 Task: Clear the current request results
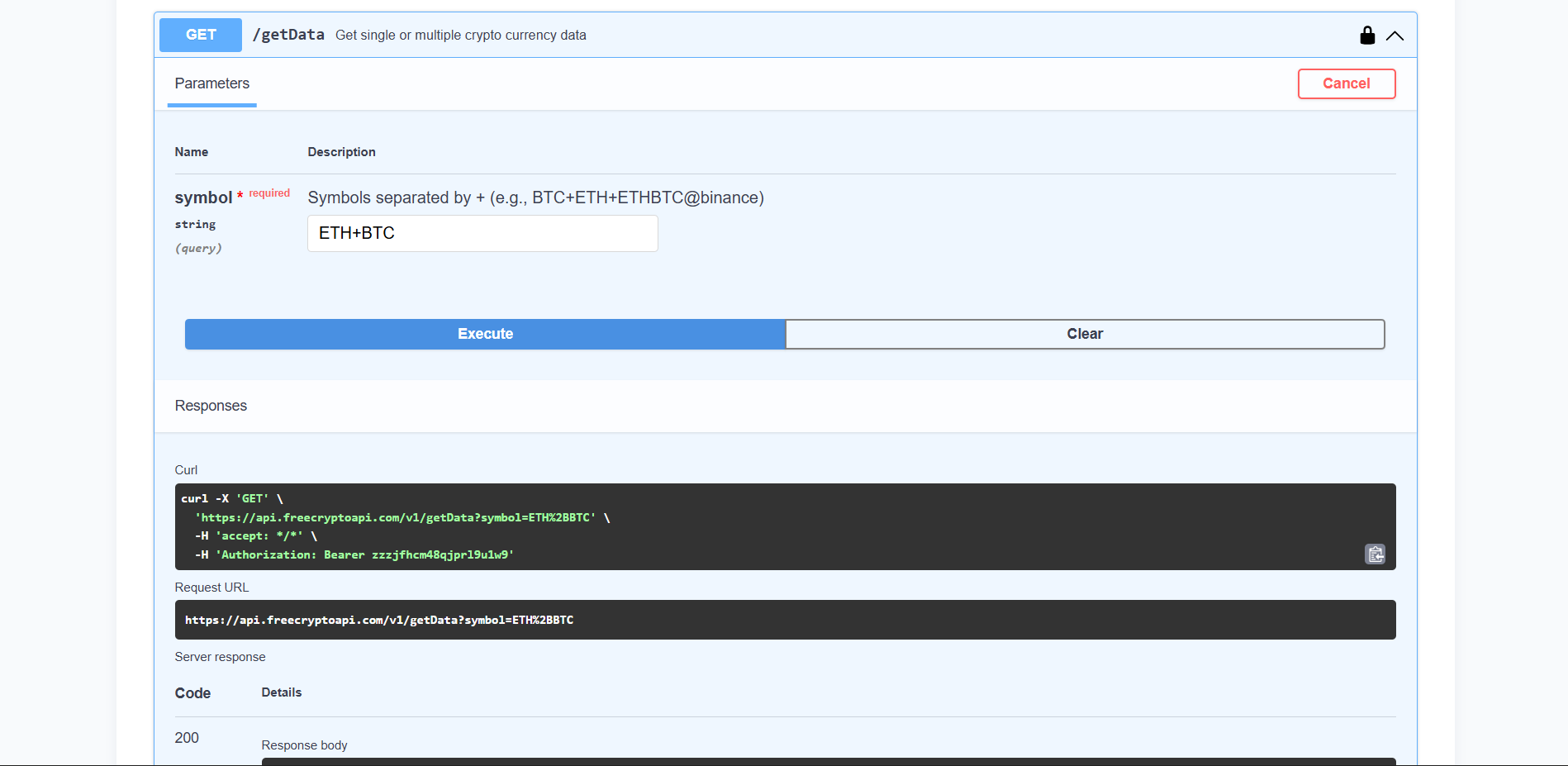coord(1085,334)
